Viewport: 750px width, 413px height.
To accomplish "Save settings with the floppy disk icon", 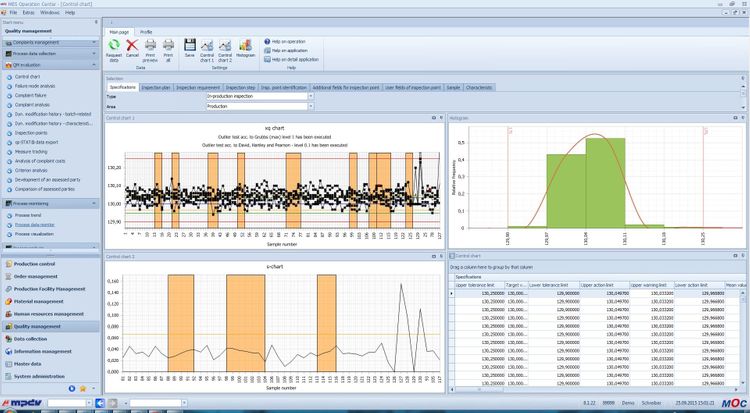I will coord(190,45).
